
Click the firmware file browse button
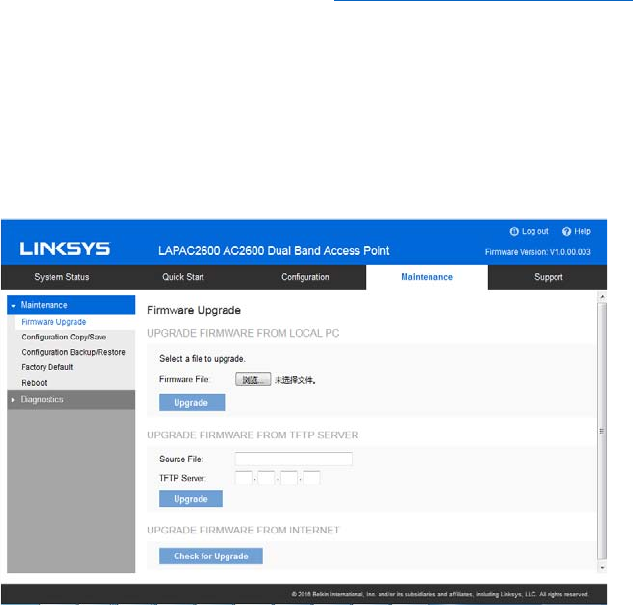253,379
